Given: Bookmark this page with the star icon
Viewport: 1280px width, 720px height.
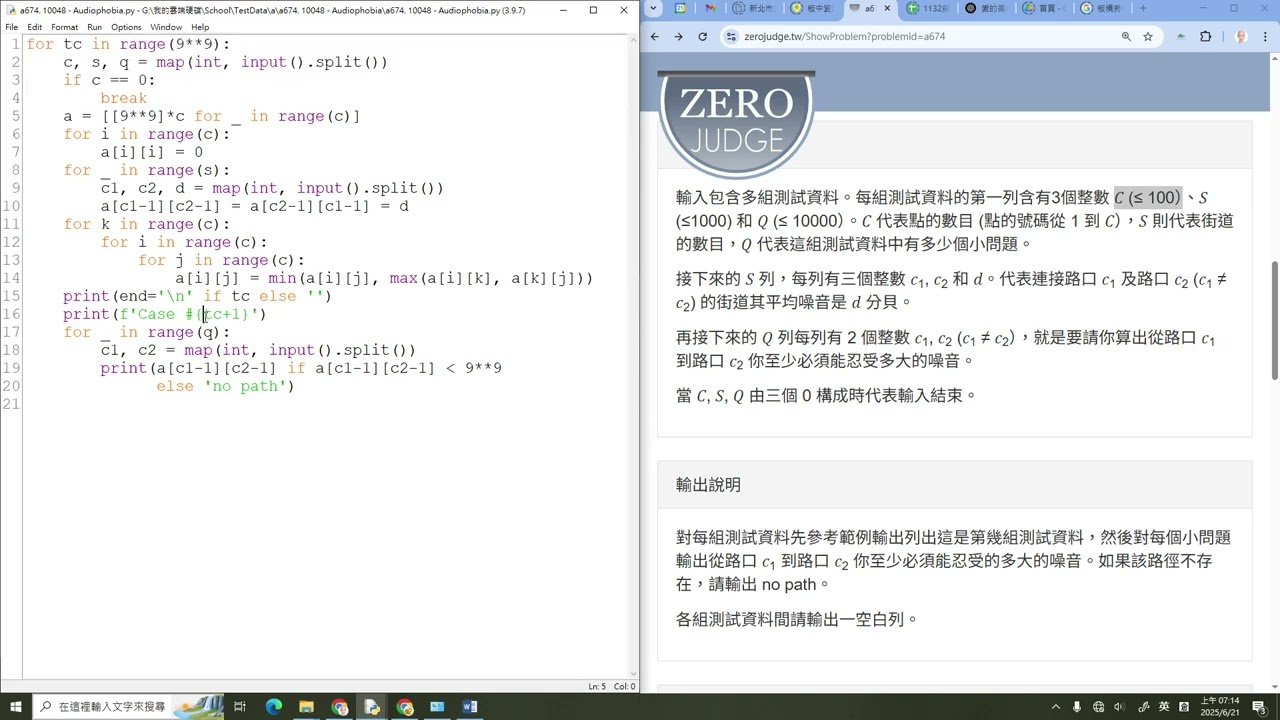Looking at the screenshot, I should coord(1148,36).
